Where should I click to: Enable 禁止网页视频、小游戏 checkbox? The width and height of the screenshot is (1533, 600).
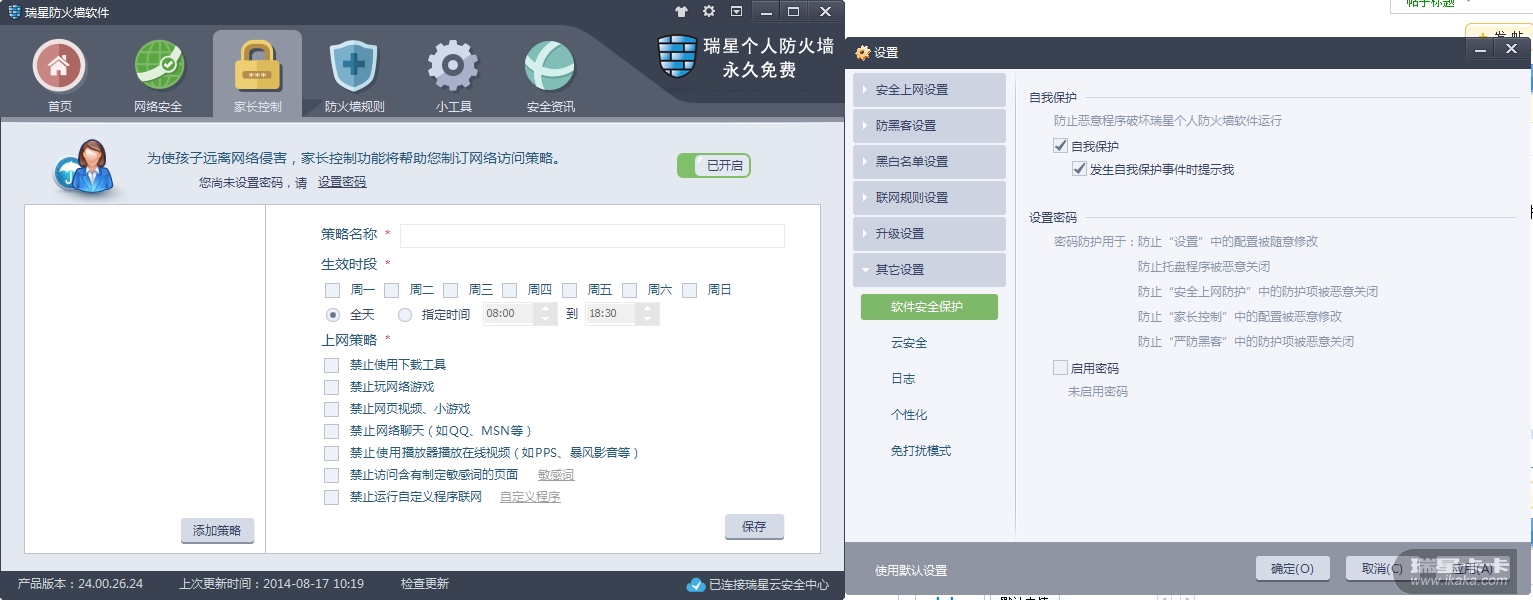[332, 409]
